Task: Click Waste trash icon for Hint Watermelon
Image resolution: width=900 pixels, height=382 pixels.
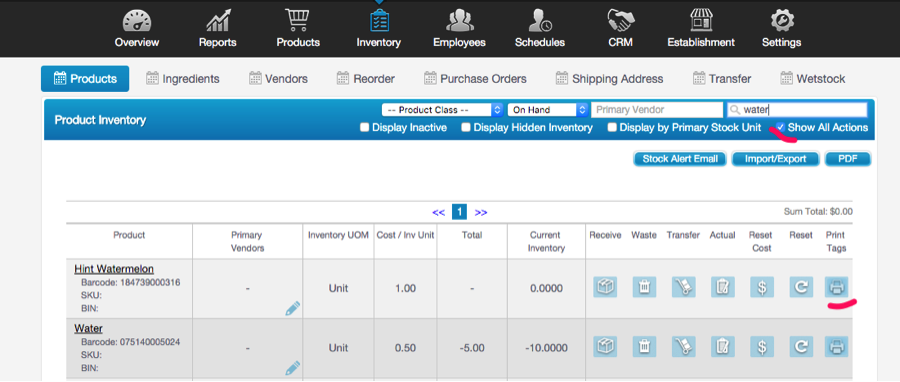Action: coord(645,286)
